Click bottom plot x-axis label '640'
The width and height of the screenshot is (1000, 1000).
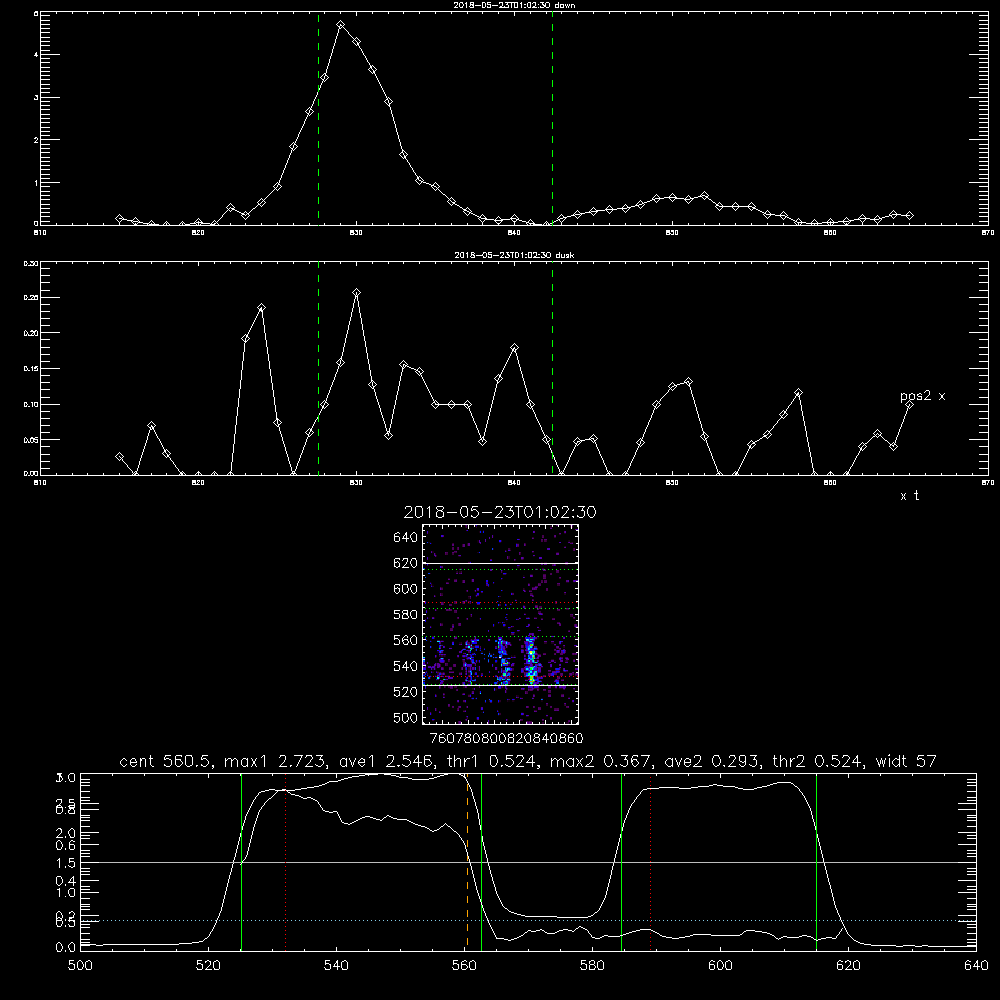tap(976, 966)
